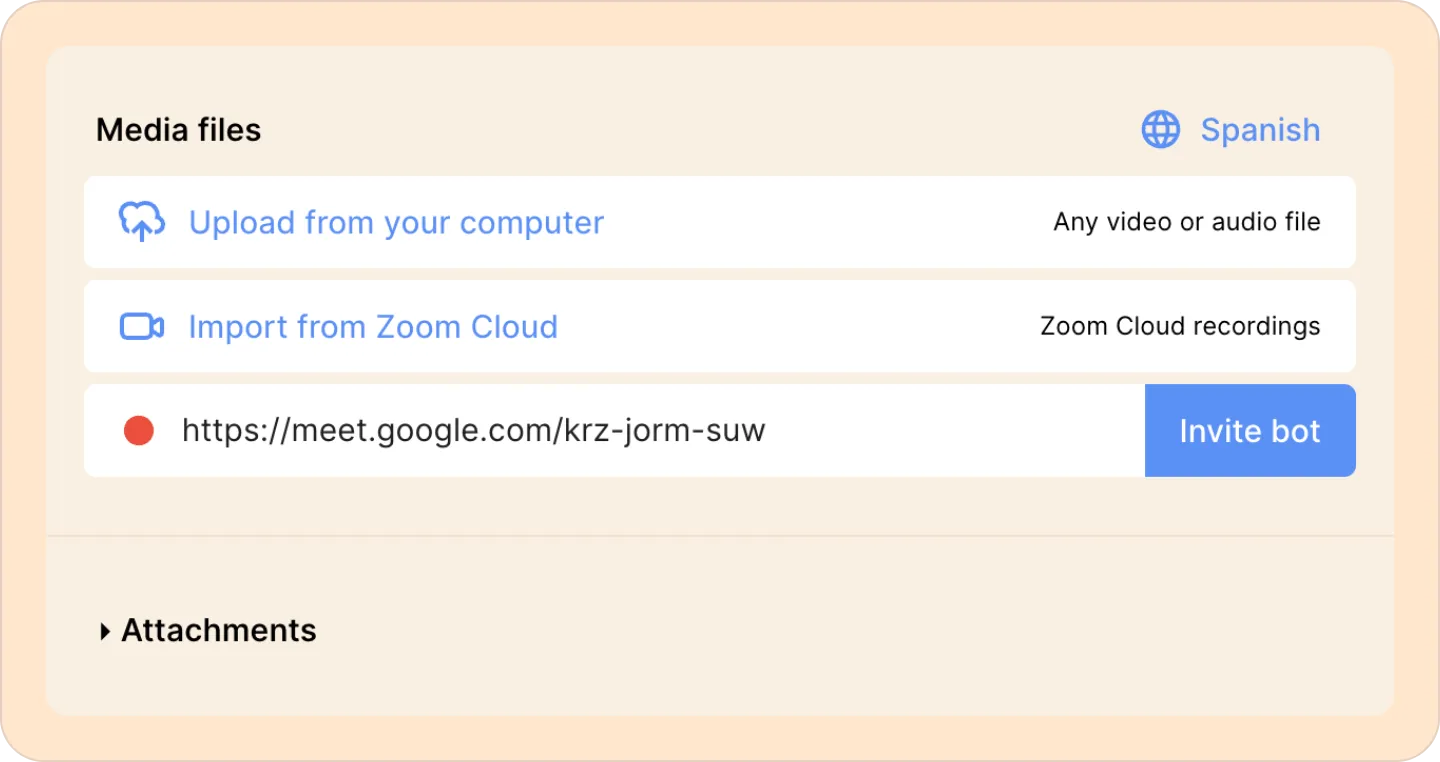
Task: Select Import from Zoom Cloud
Action: point(373,327)
